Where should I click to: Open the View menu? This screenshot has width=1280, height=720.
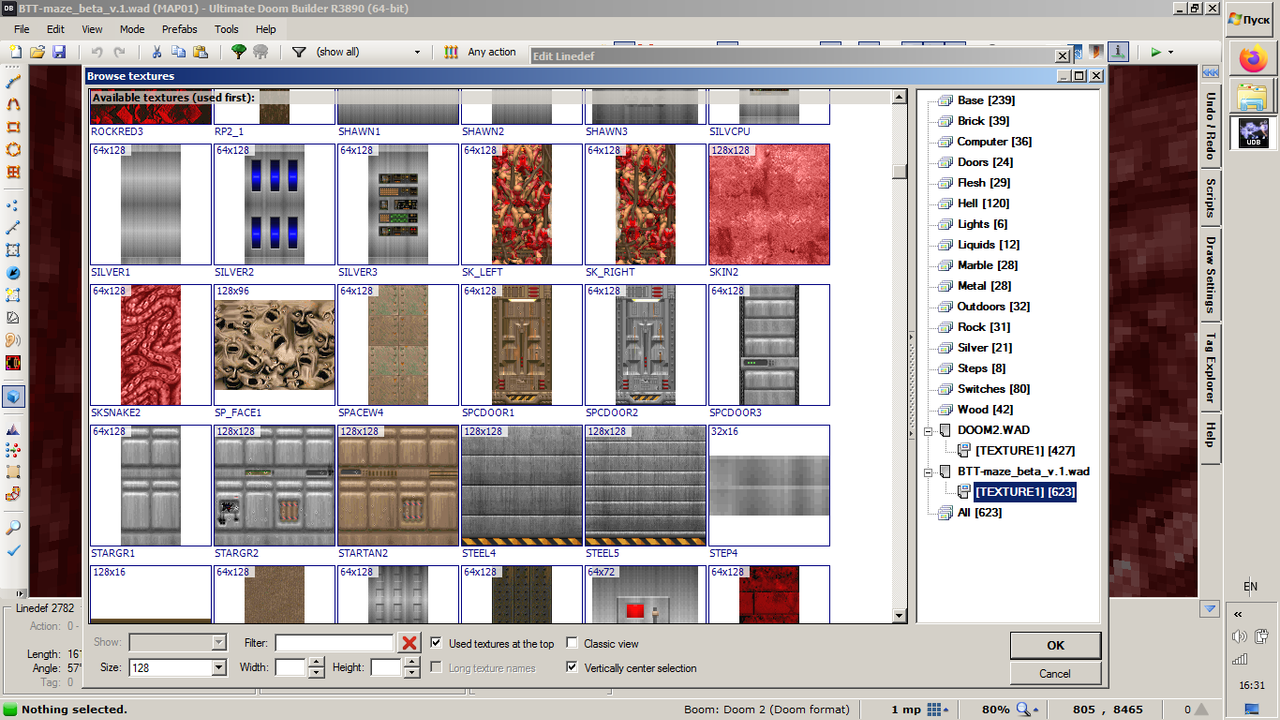coord(92,29)
